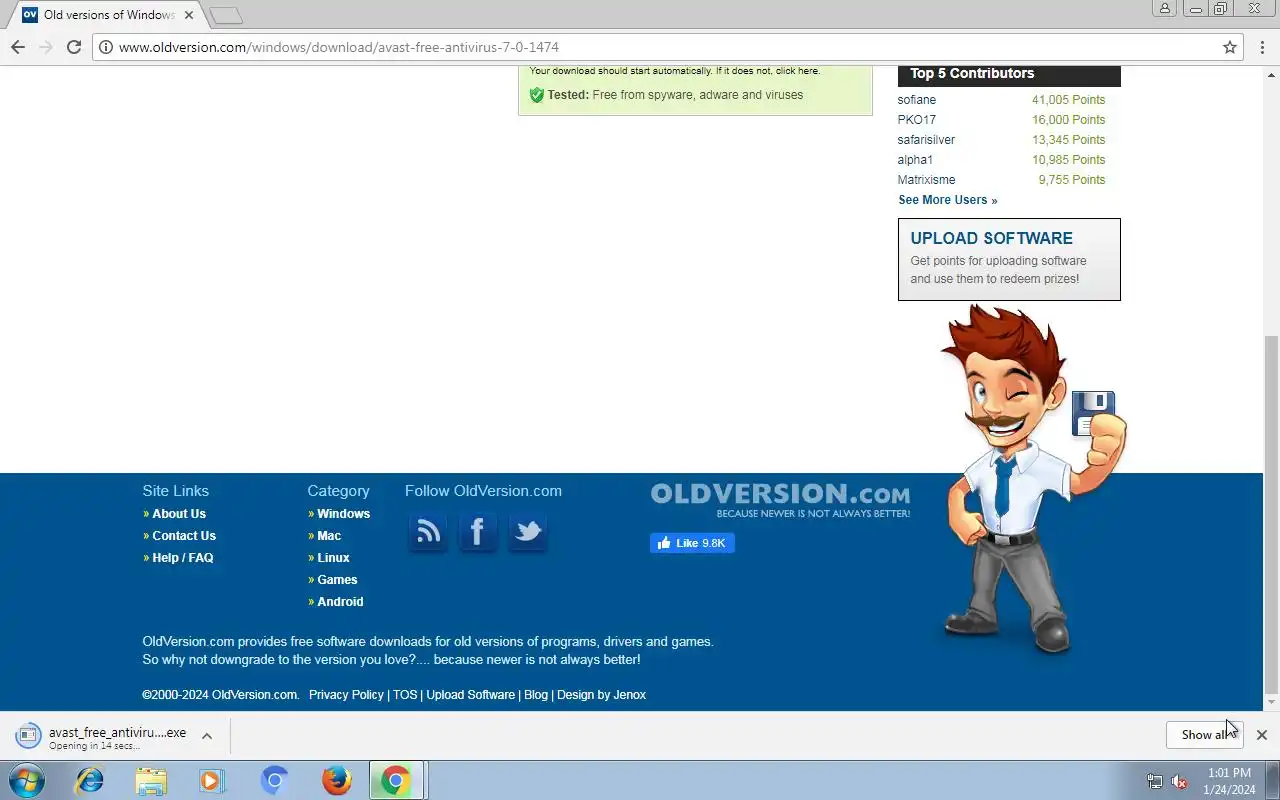
Task: Open the Privacy Policy footer link
Action: pos(346,695)
